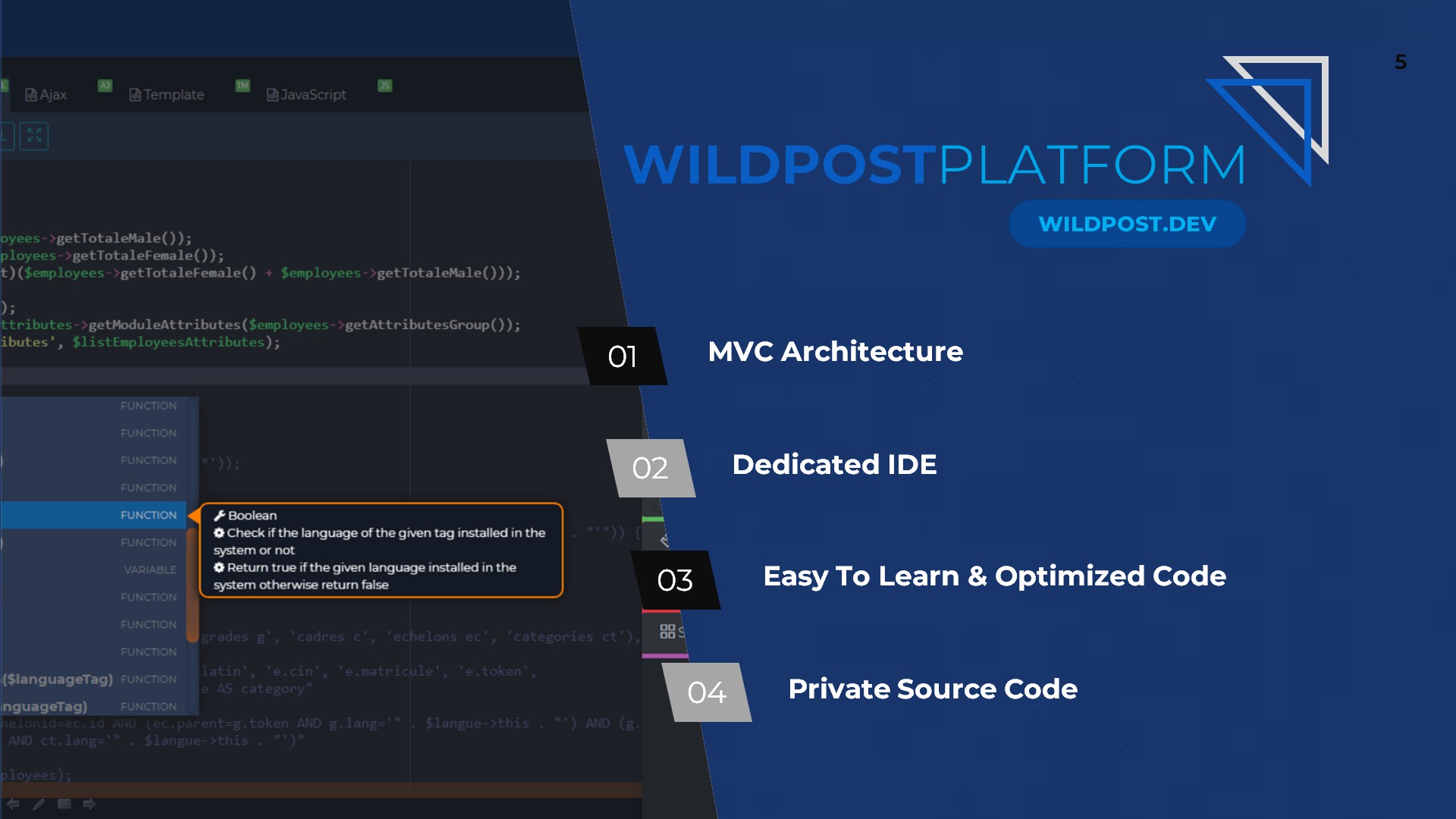The height and width of the screenshot is (819, 1456).
Task: Open the Ajax editor tab
Action: (46, 95)
